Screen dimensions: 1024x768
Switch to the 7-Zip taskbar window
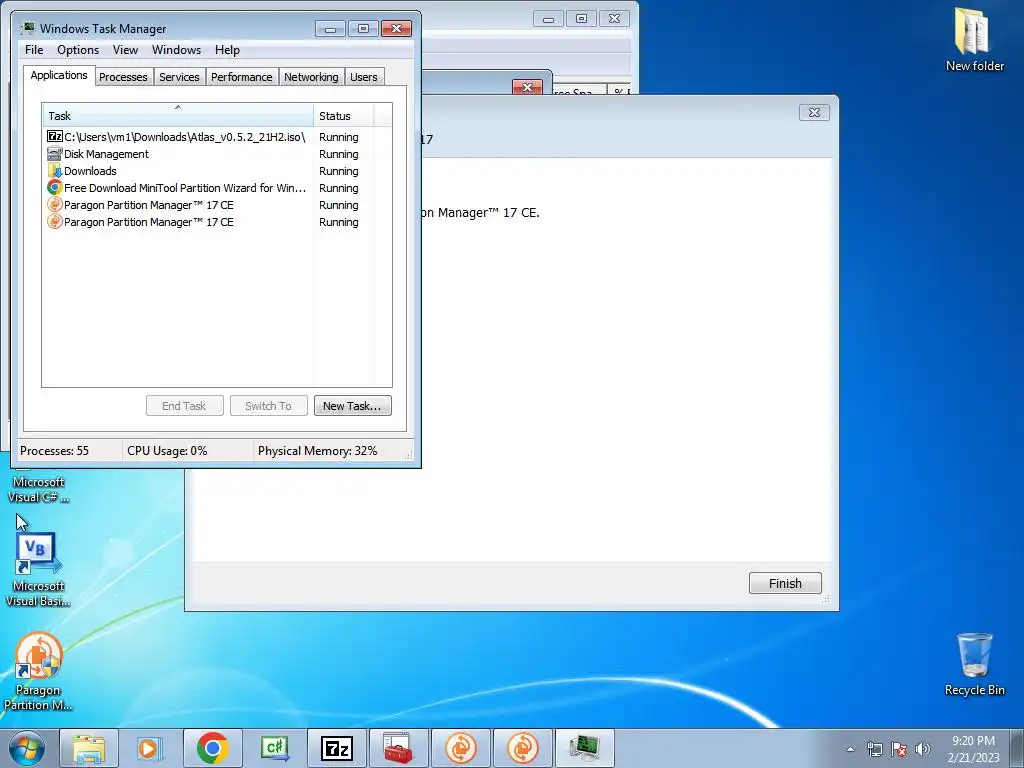(x=336, y=748)
